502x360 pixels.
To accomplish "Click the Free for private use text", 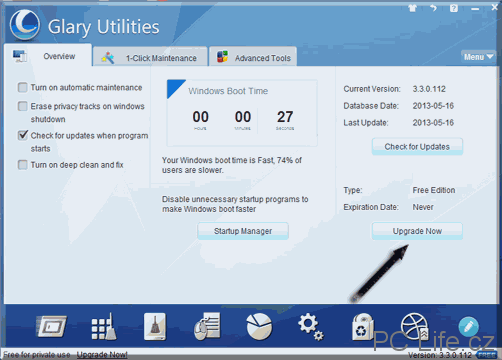I will pyautogui.click(x=37, y=355).
